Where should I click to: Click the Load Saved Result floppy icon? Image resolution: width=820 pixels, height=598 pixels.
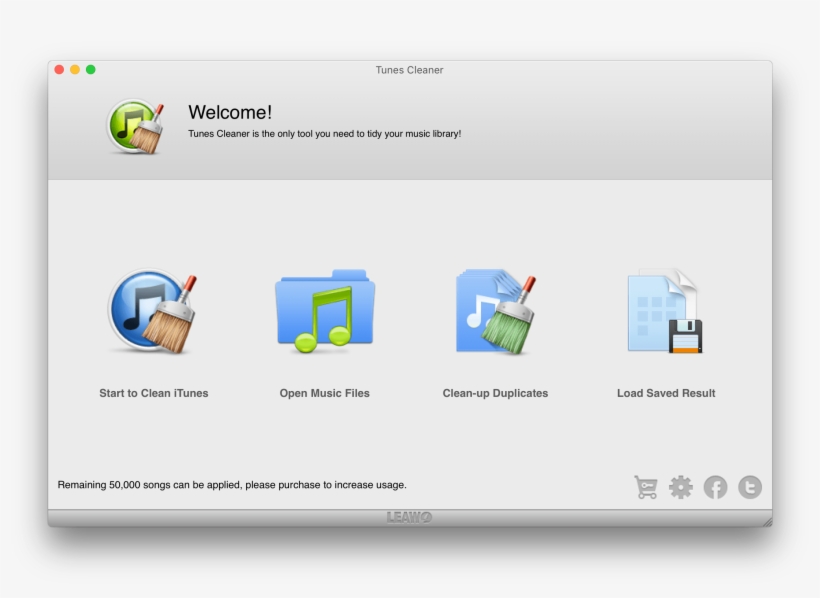[665, 311]
